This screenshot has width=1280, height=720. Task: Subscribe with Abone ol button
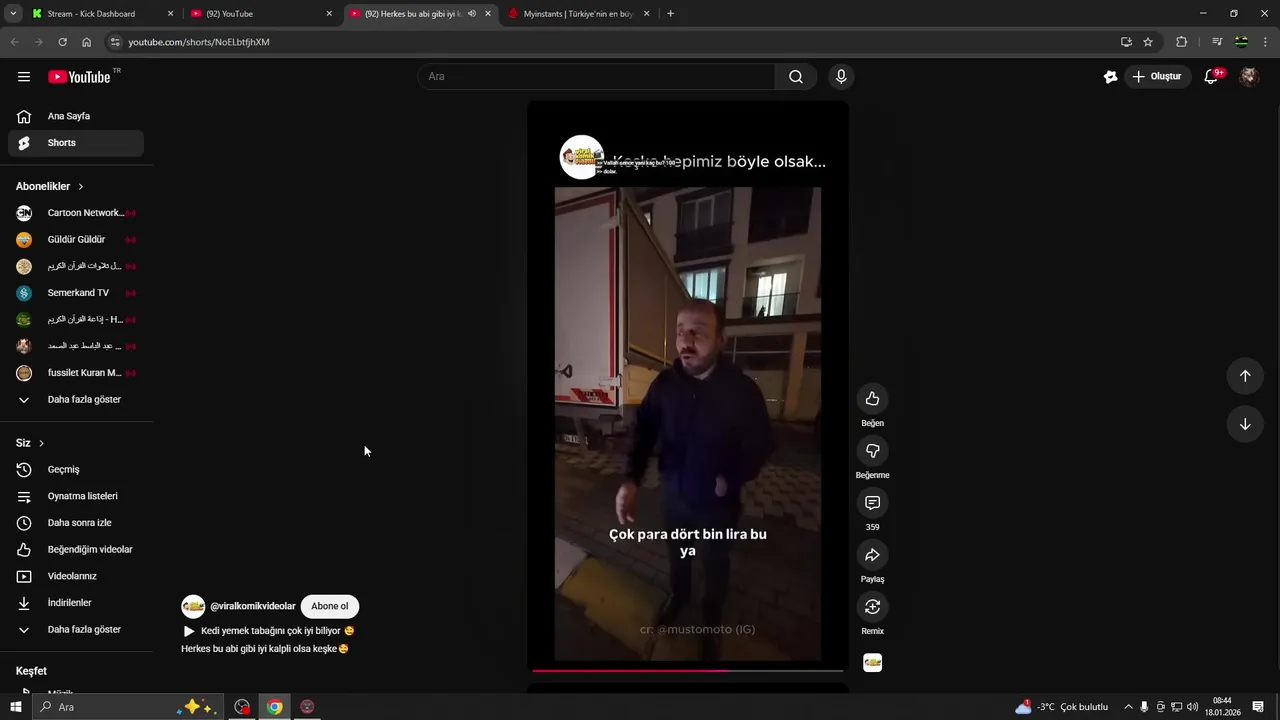click(330, 606)
